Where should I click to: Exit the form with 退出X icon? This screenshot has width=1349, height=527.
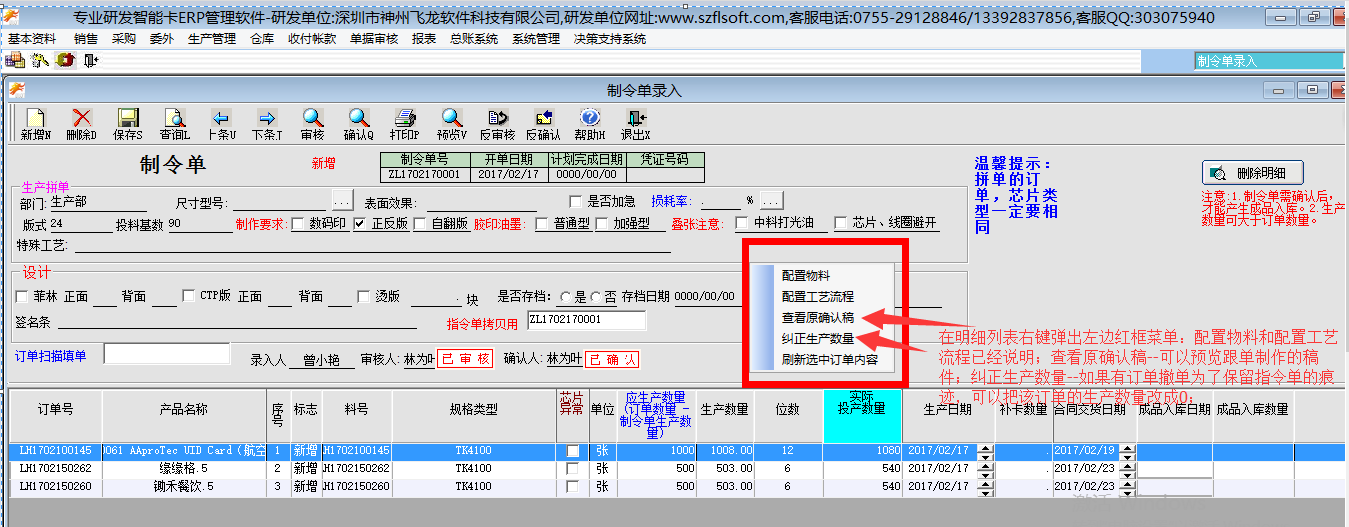[x=635, y=118]
